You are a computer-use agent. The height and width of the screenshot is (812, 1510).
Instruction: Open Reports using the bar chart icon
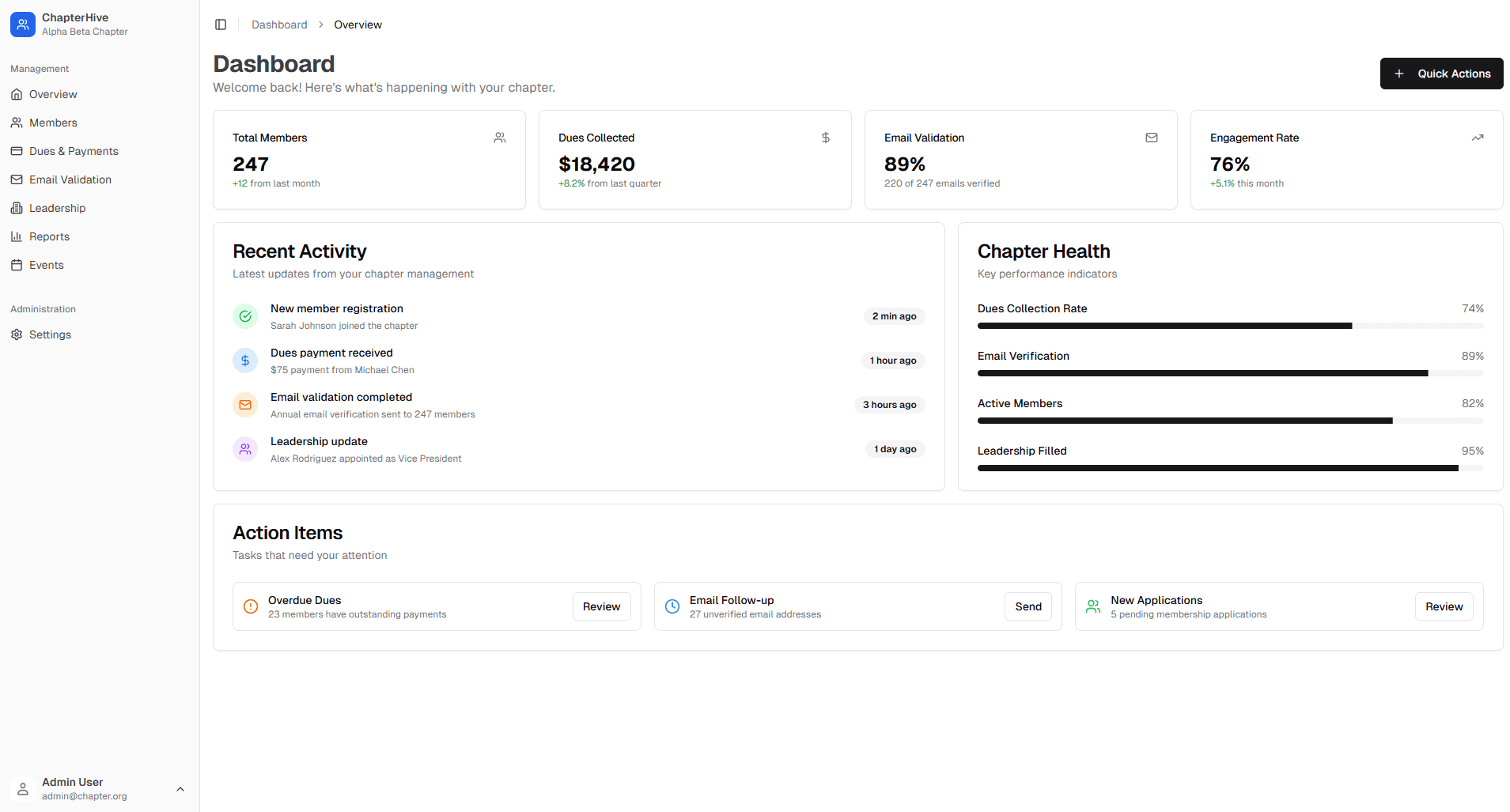click(x=17, y=236)
